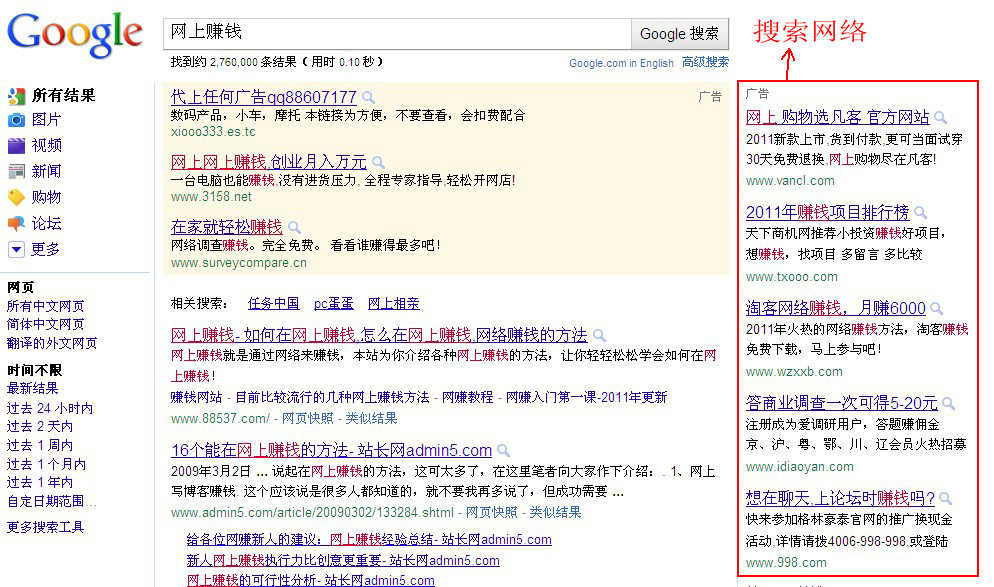Limit results to 过去 1 周内
Image resolution: width=994 pixels, height=587 pixels.
pyautogui.click(x=40, y=445)
